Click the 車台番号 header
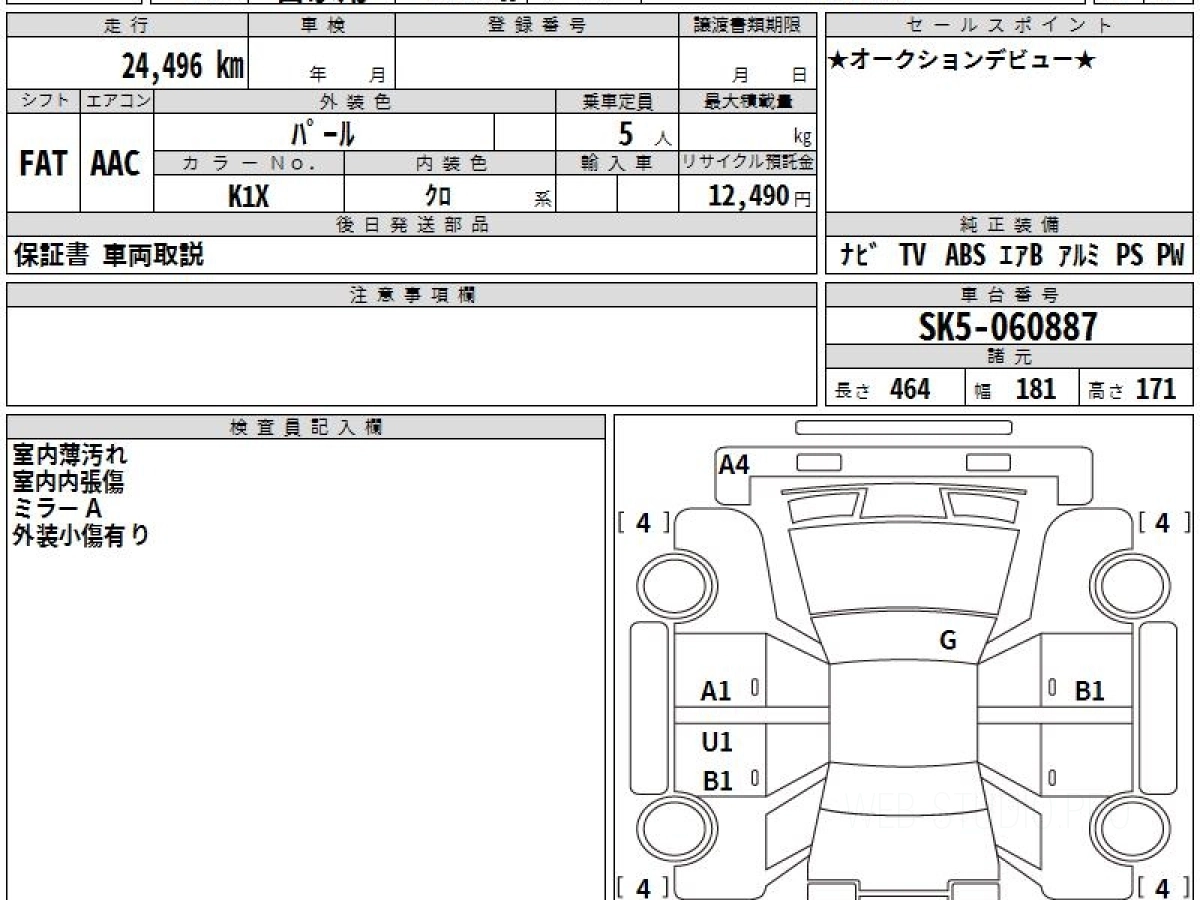 1010,295
